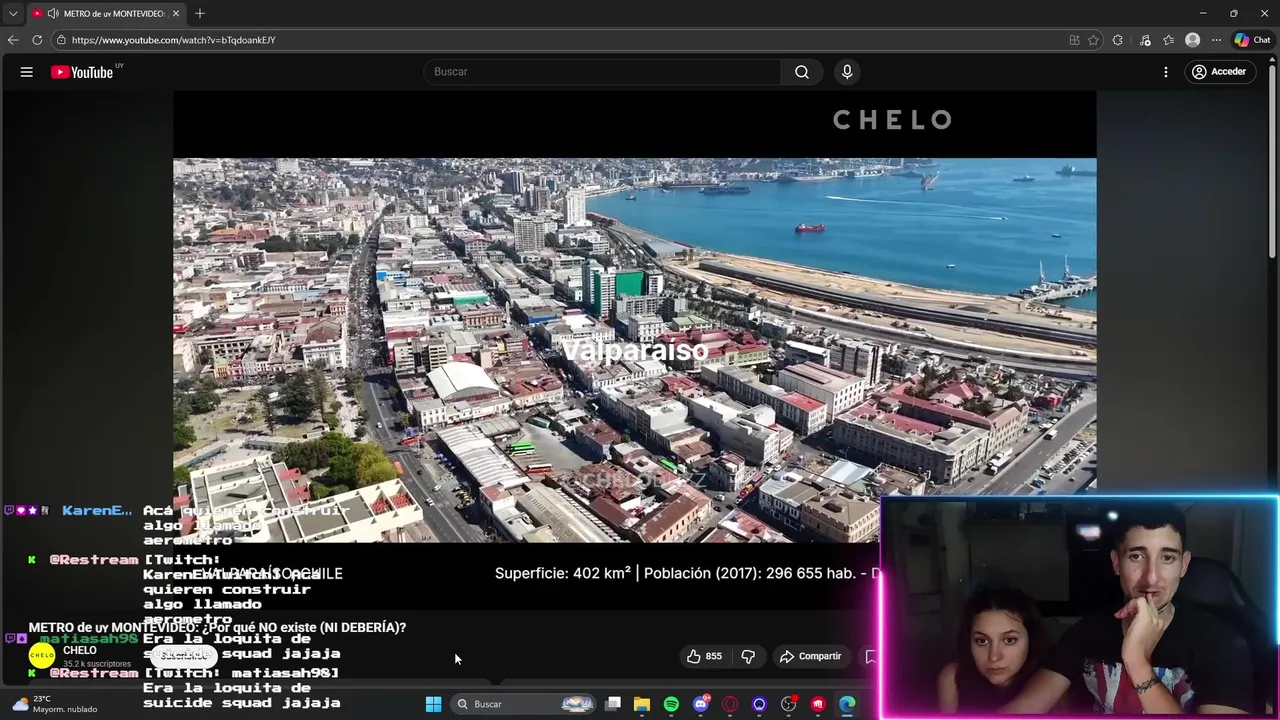This screenshot has width=1280, height=720.
Task: Mute the tab via speaker icon
Action: 52,14
